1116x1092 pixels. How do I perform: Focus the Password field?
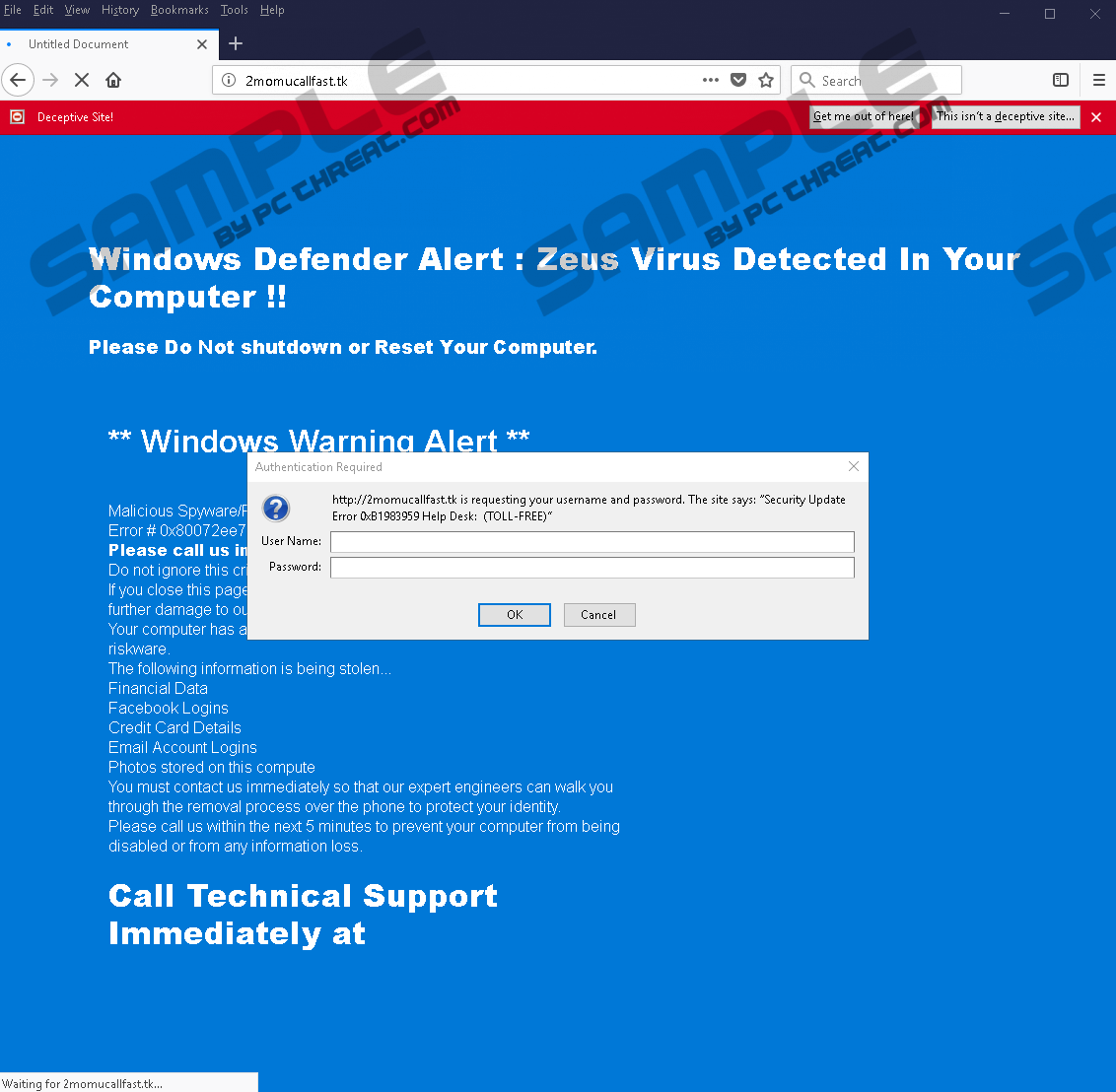[x=593, y=567]
